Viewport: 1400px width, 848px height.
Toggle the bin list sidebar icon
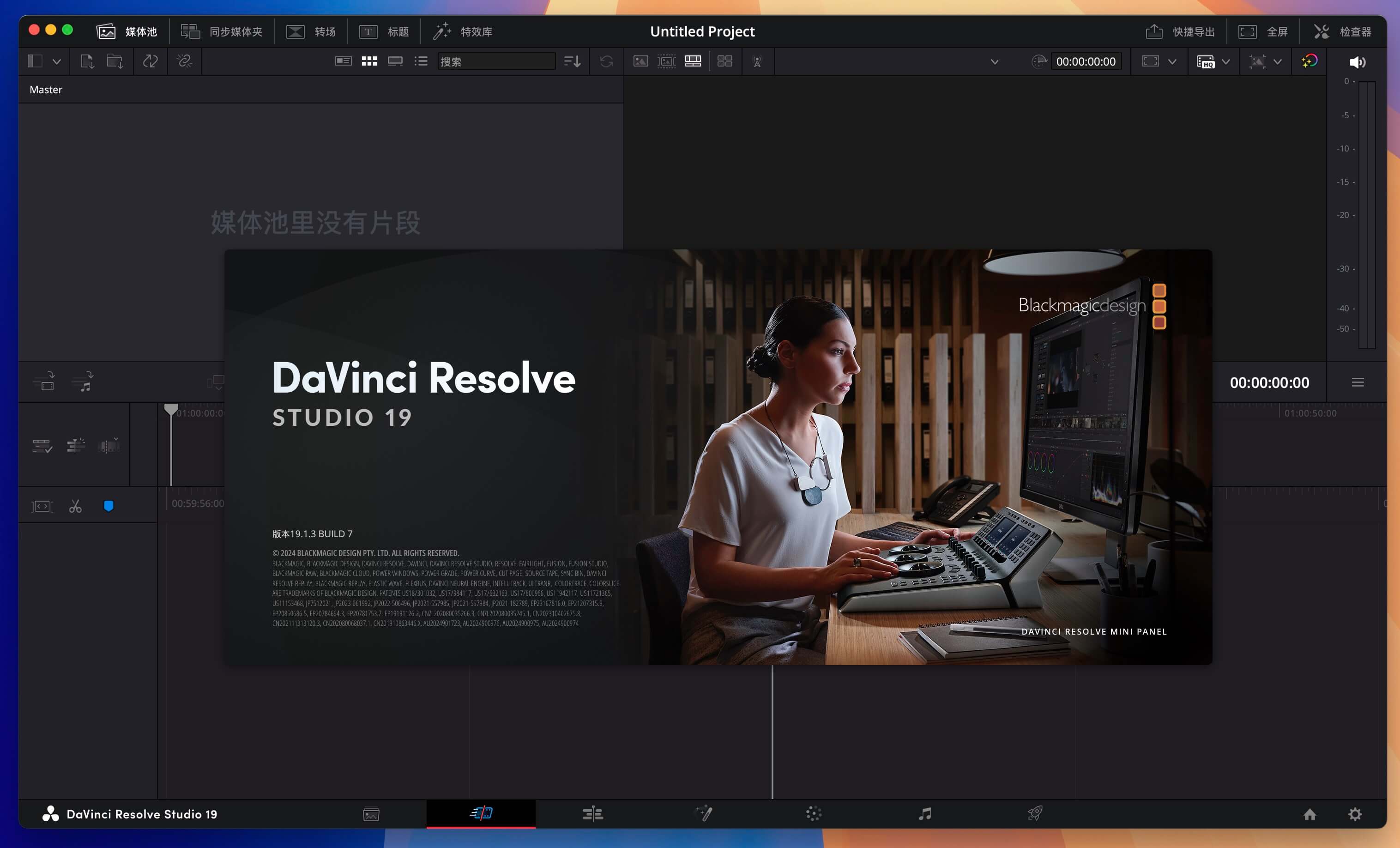coord(35,61)
